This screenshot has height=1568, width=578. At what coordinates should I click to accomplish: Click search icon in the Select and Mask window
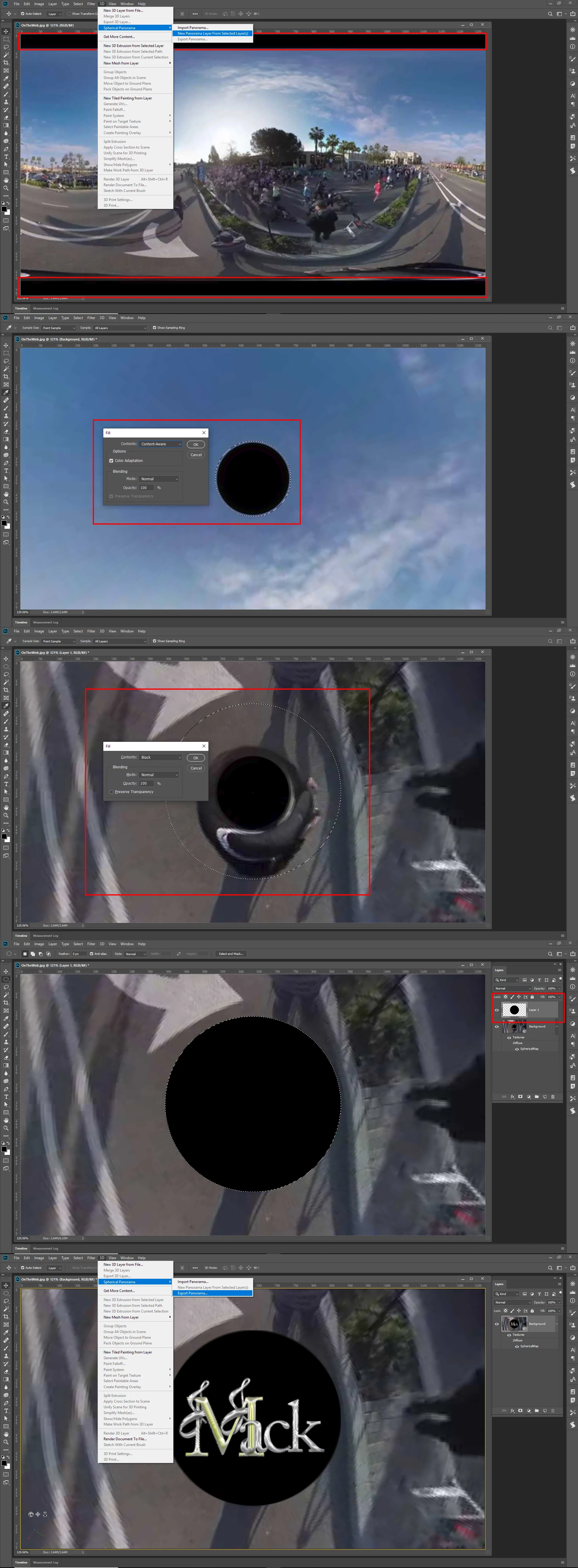click(x=550, y=954)
